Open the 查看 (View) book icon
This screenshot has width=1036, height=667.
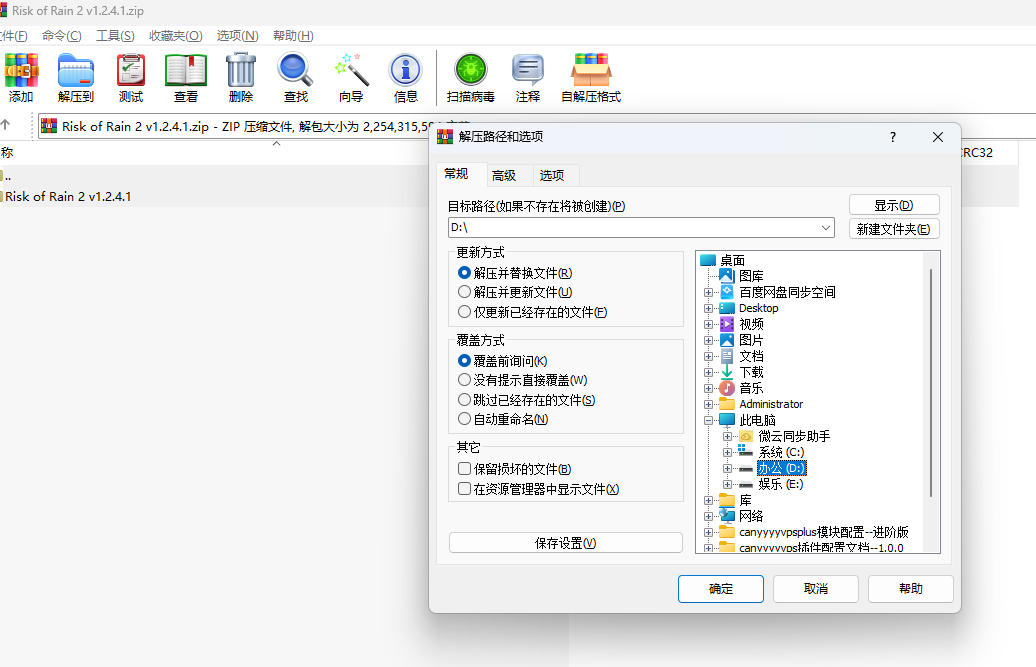click(x=186, y=78)
